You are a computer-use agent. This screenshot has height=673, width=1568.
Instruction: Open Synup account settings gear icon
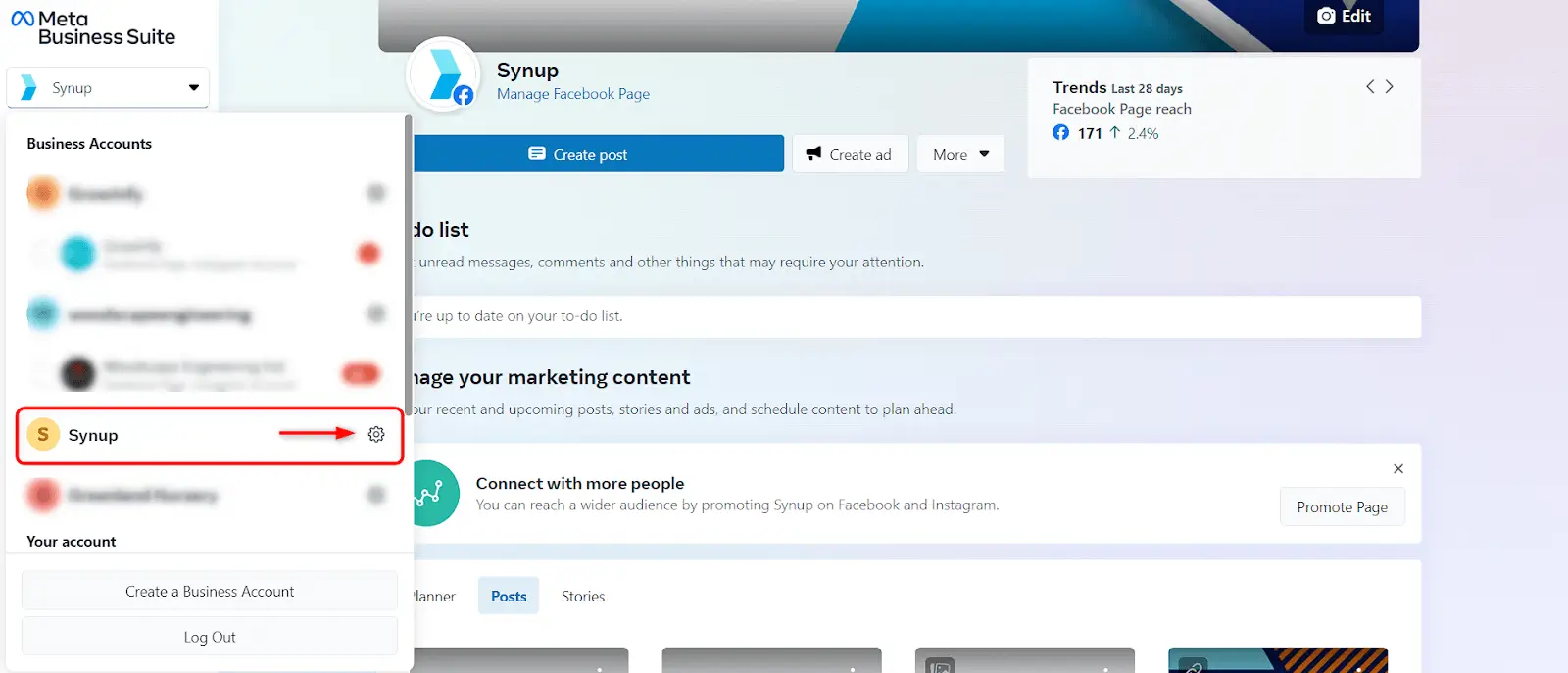point(376,434)
